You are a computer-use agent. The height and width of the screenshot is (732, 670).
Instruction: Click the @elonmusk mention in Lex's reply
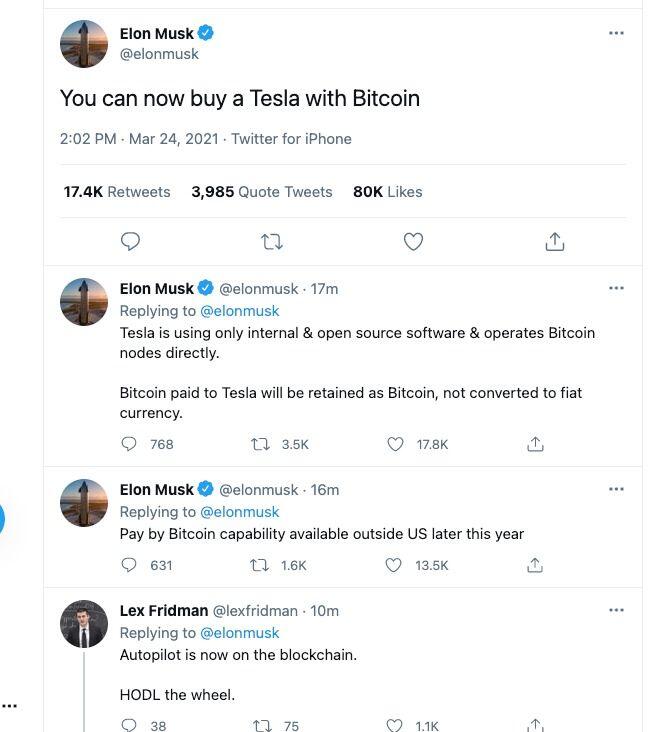tap(240, 633)
